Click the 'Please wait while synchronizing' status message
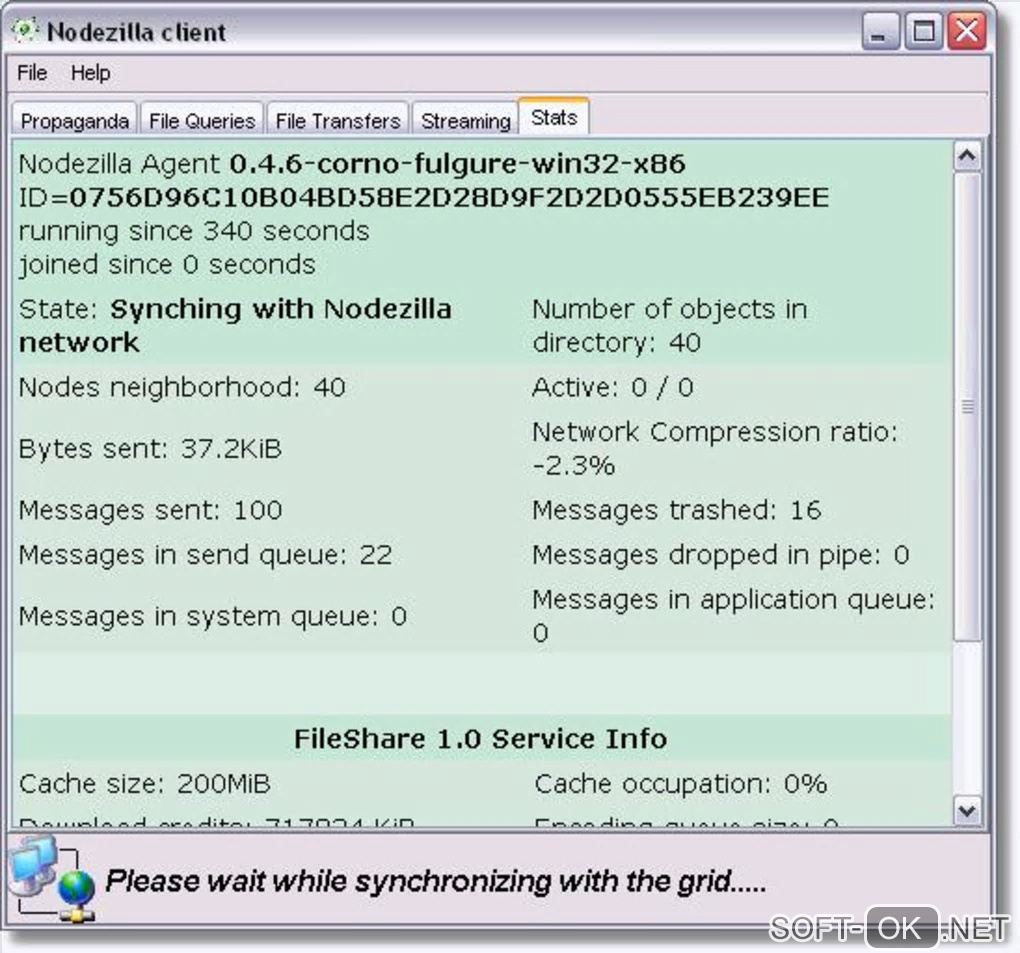The height and width of the screenshot is (953, 1020). click(x=436, y=881)
